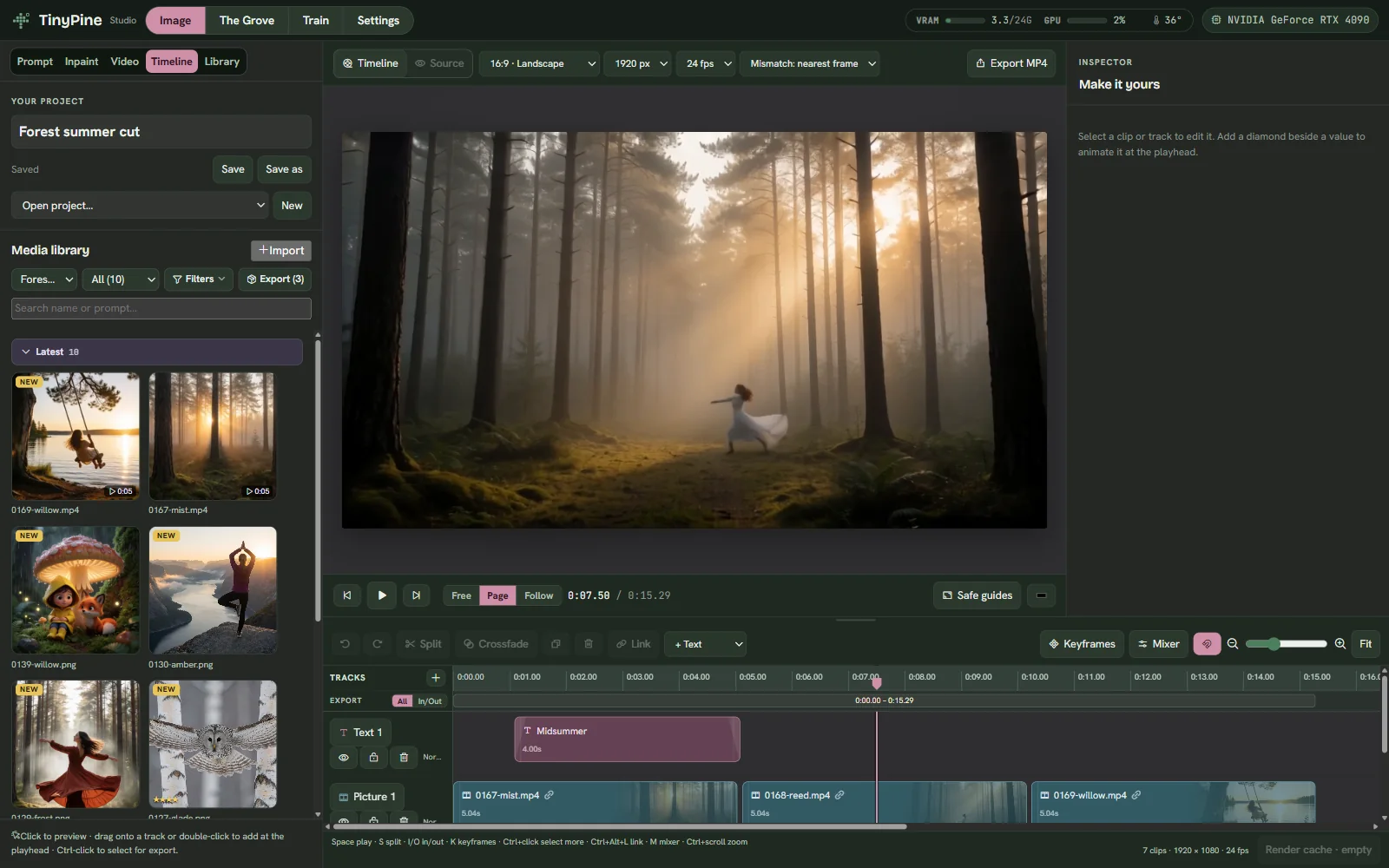The height and width of the screenshot is (868, 1389).
Task: Open the Open project dropdown
Action: (x=142, y=206)
